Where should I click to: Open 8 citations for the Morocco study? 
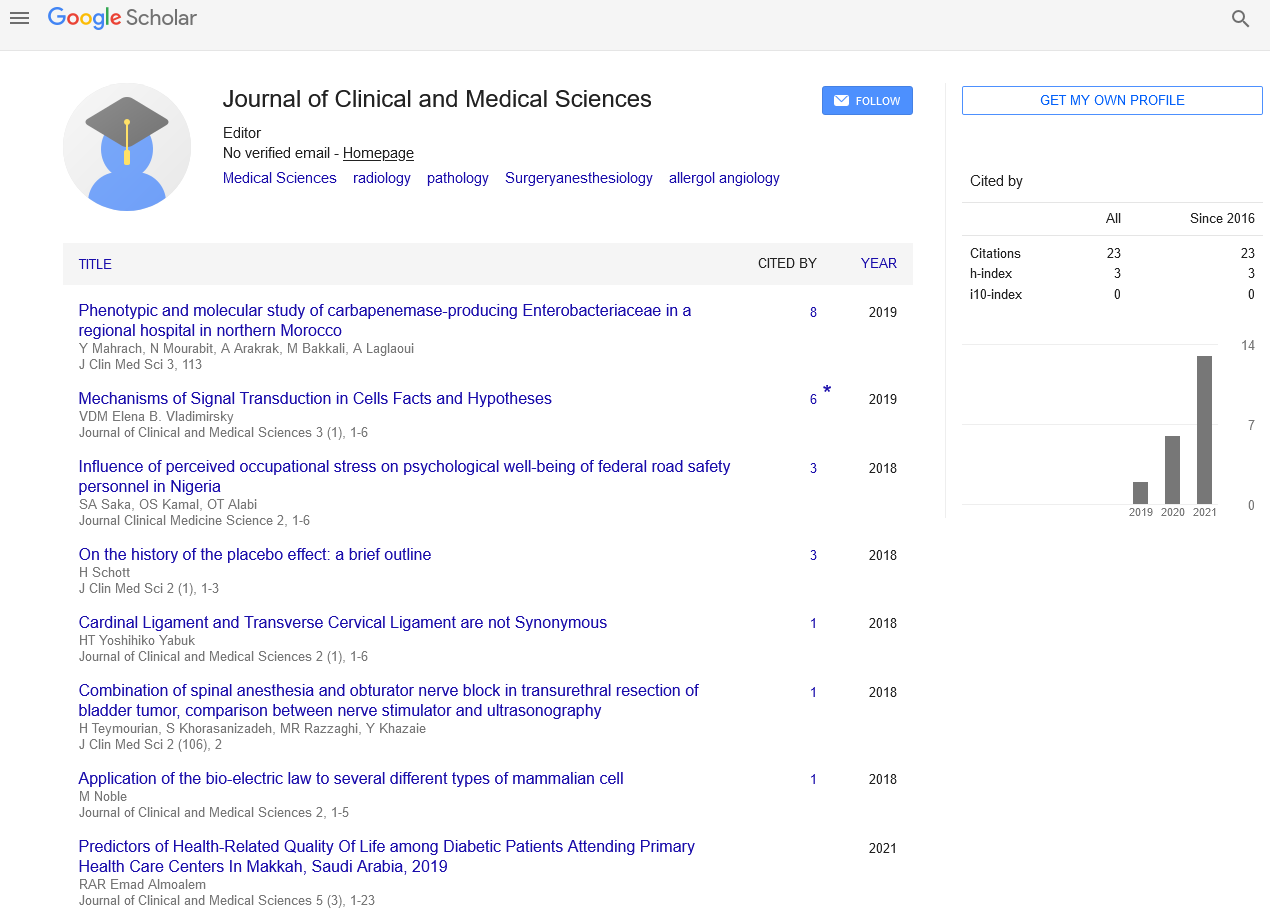[x=813, y=312]
